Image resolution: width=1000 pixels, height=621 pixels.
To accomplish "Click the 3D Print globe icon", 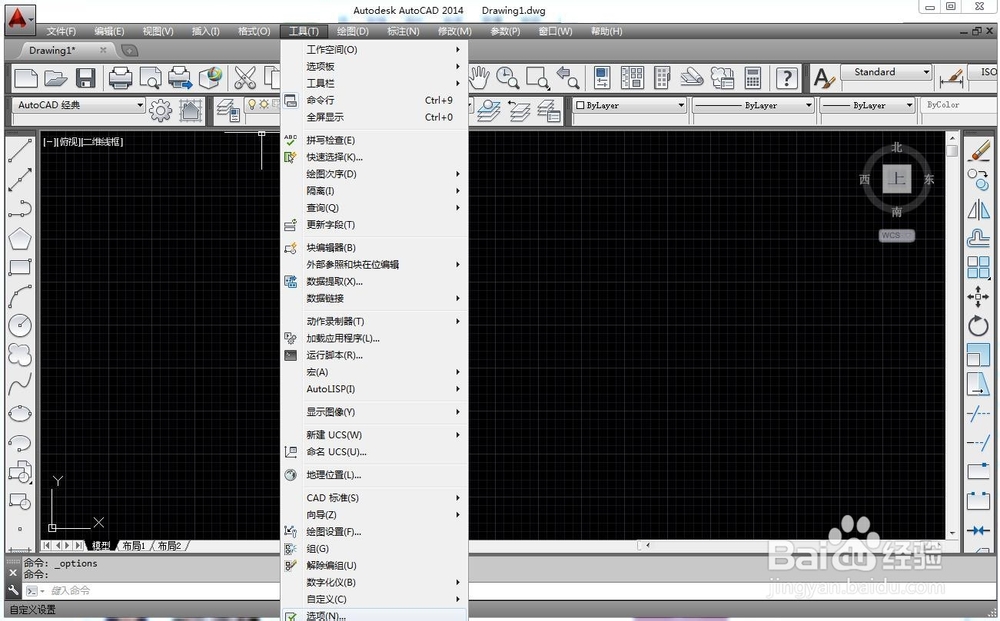I will tap(210, 78).
